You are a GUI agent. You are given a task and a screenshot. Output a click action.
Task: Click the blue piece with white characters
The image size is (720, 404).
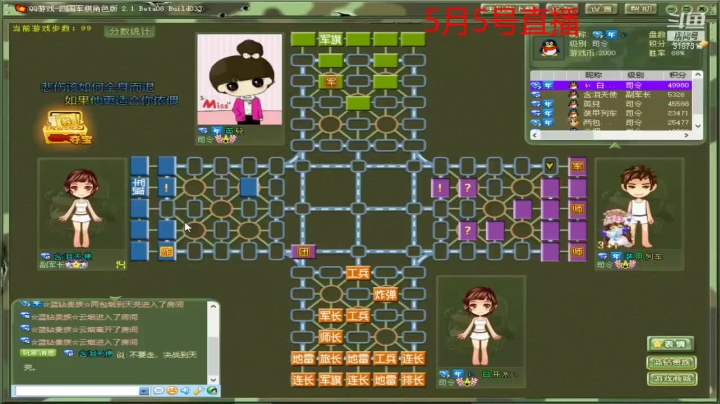139,187
